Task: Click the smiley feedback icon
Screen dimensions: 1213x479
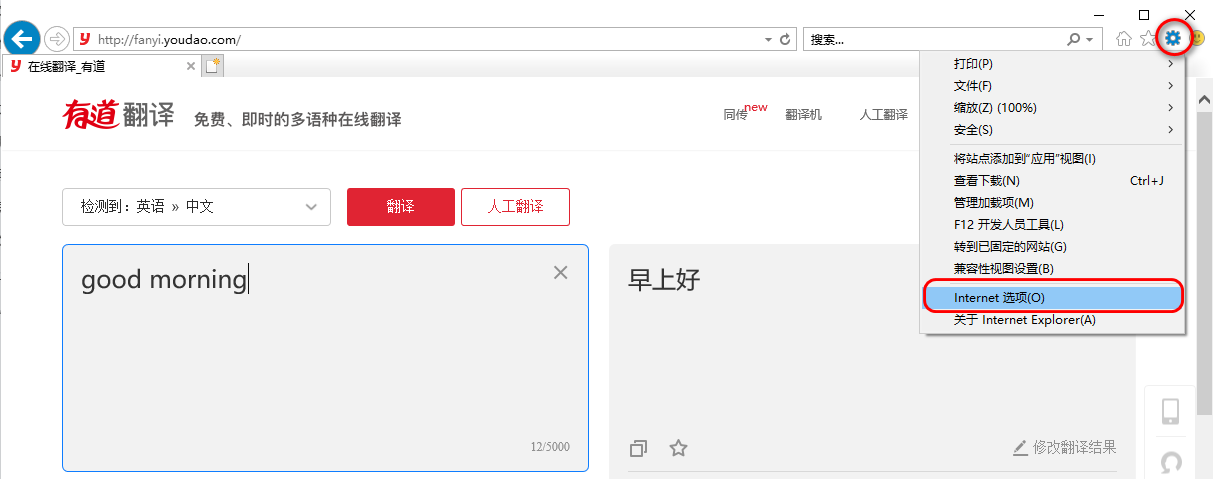Action: point(1197,40)
